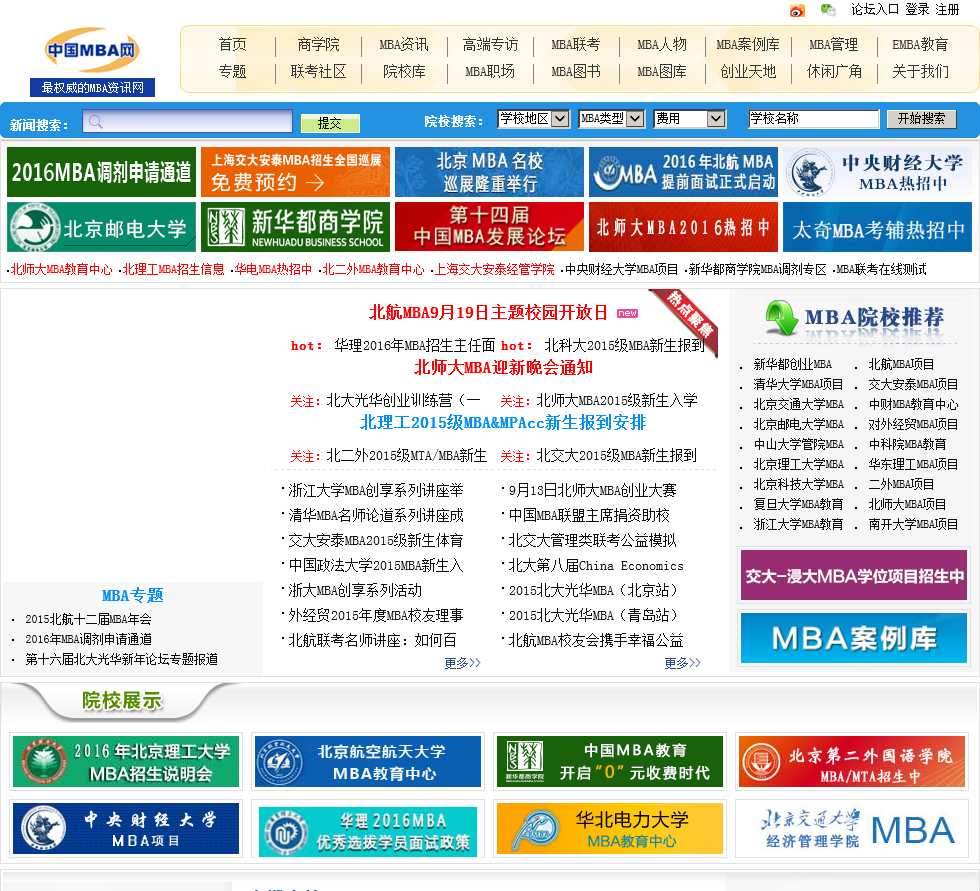Open 北京邮电大学 banner
Screen dimensions: 980x891
101,227
